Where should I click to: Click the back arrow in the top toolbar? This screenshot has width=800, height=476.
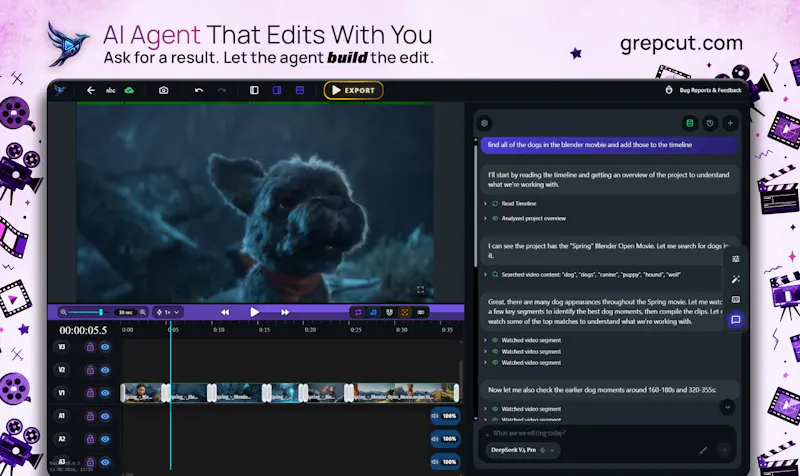click(90, 90)
